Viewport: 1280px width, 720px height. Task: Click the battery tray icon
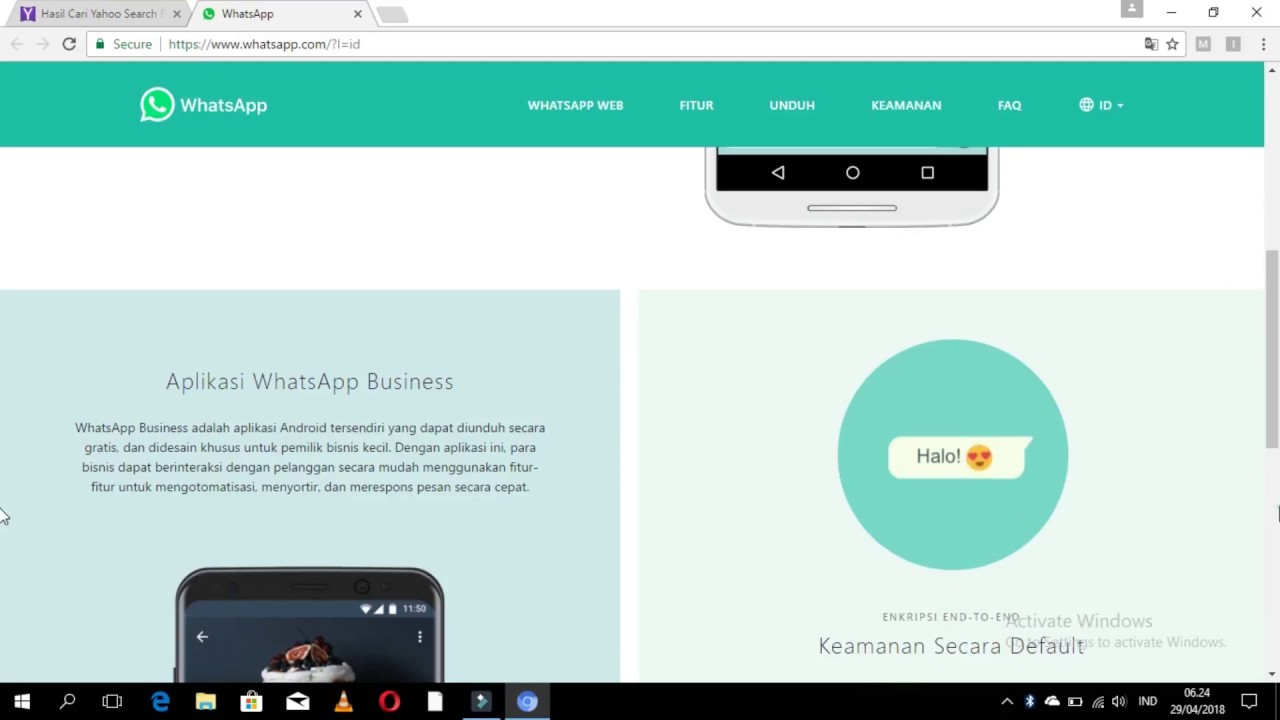(1075, 702)
